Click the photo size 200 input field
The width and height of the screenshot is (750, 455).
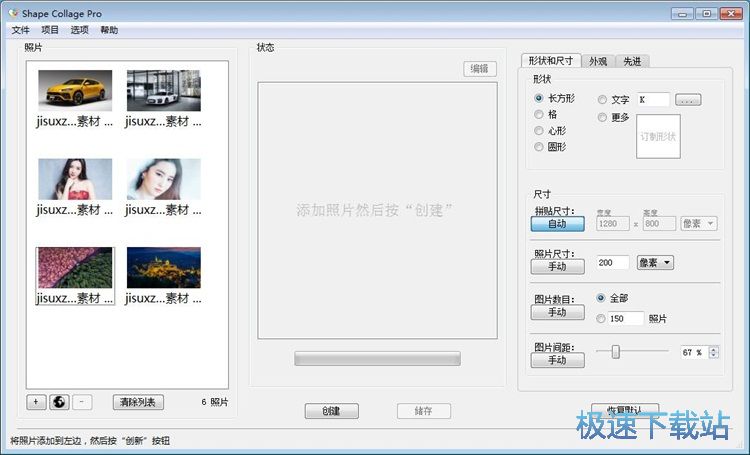point(612,263)
